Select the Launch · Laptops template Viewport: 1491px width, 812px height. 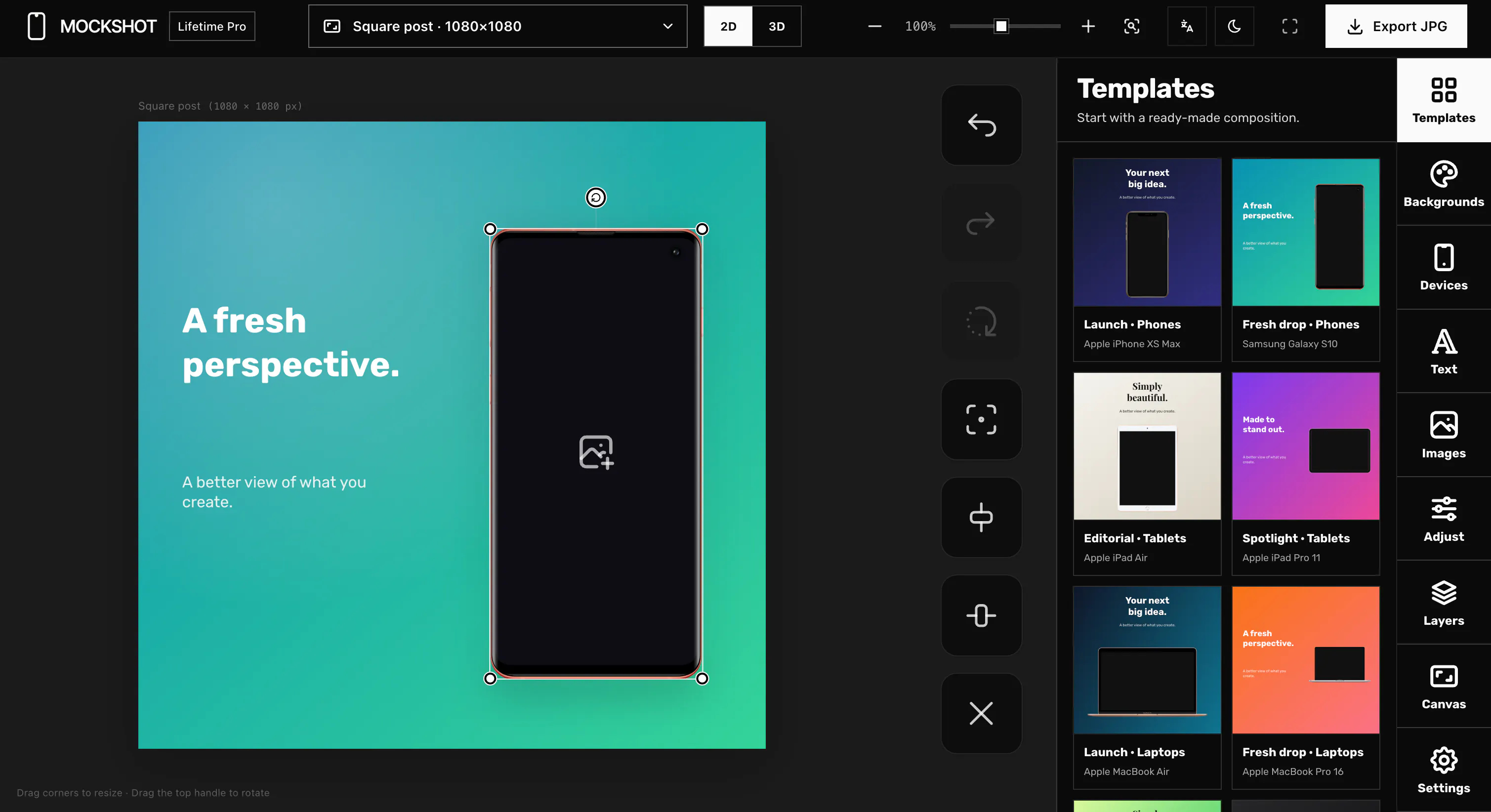(x=1147, y=688)
